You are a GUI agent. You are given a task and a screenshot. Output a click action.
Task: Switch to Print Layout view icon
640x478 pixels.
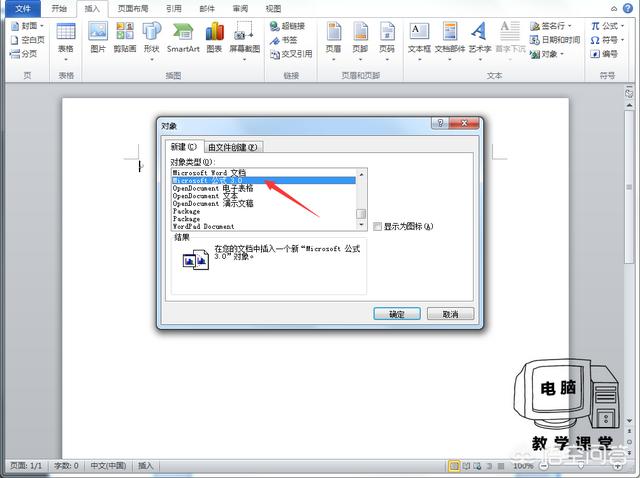453,466
